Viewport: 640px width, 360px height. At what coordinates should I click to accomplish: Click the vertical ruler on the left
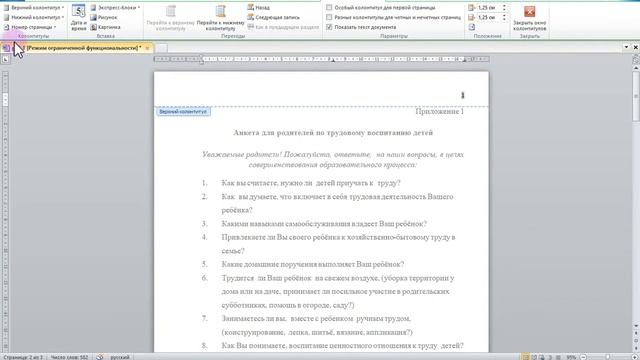tap(5, 210)
